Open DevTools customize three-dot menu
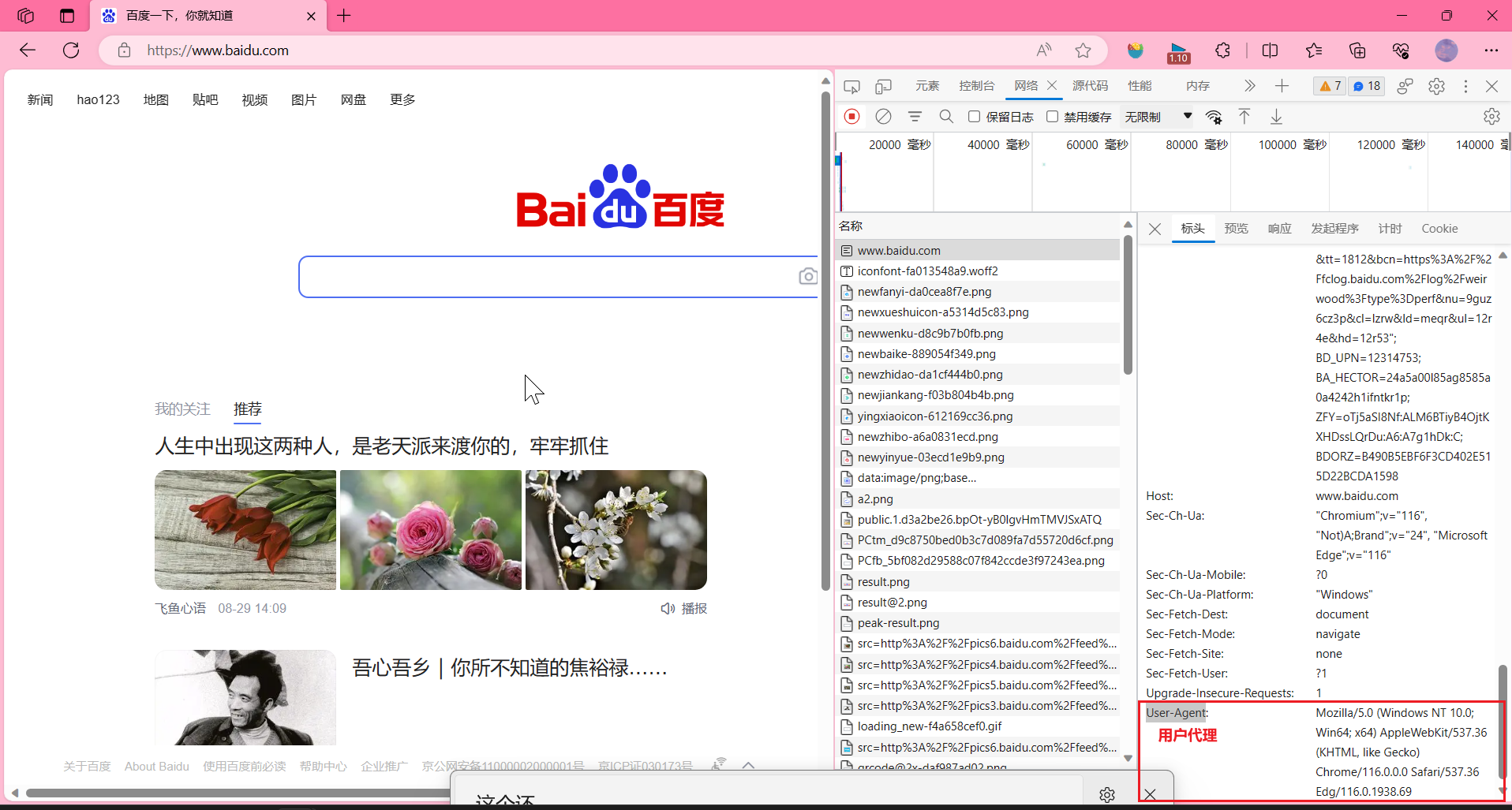 1465,86
